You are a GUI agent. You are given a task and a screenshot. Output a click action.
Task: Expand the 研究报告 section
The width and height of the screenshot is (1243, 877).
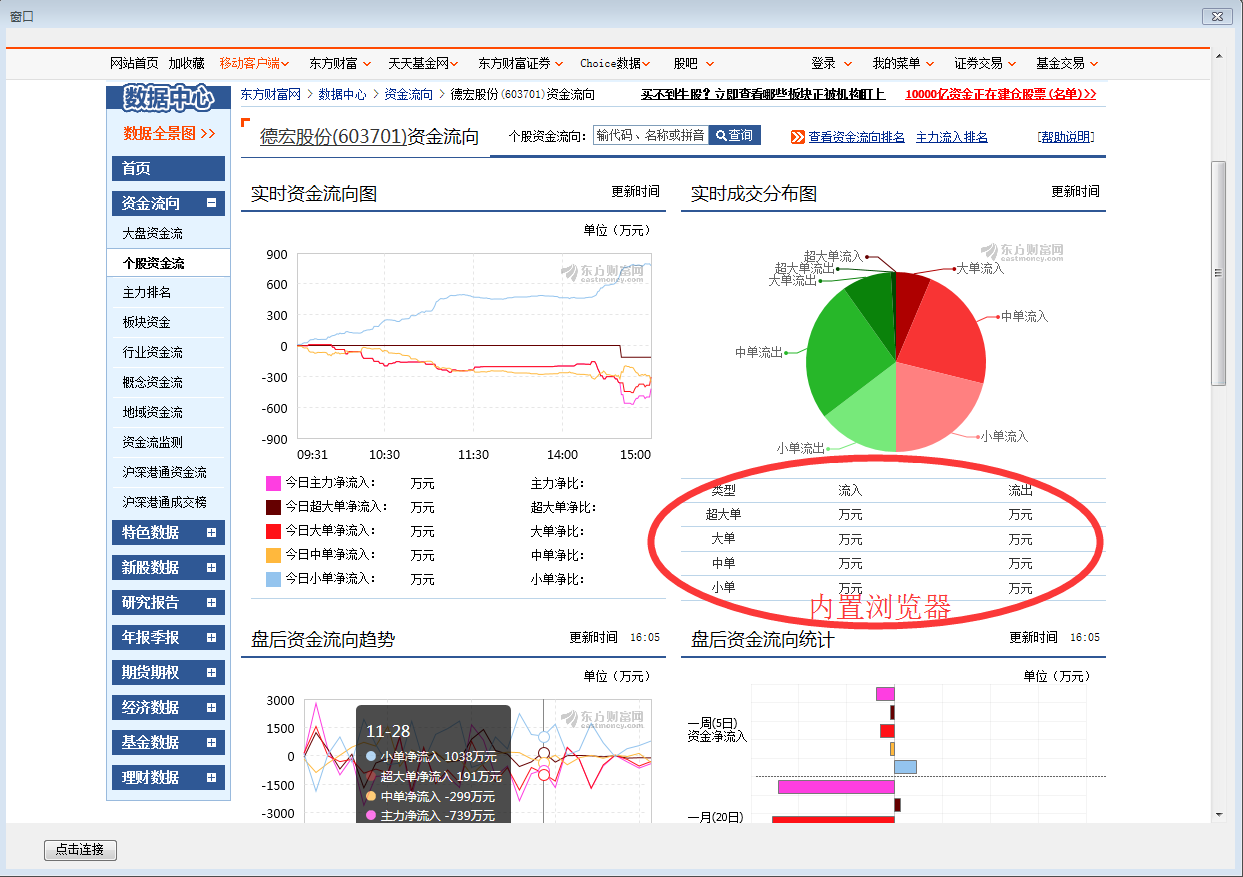pos(211,603)
